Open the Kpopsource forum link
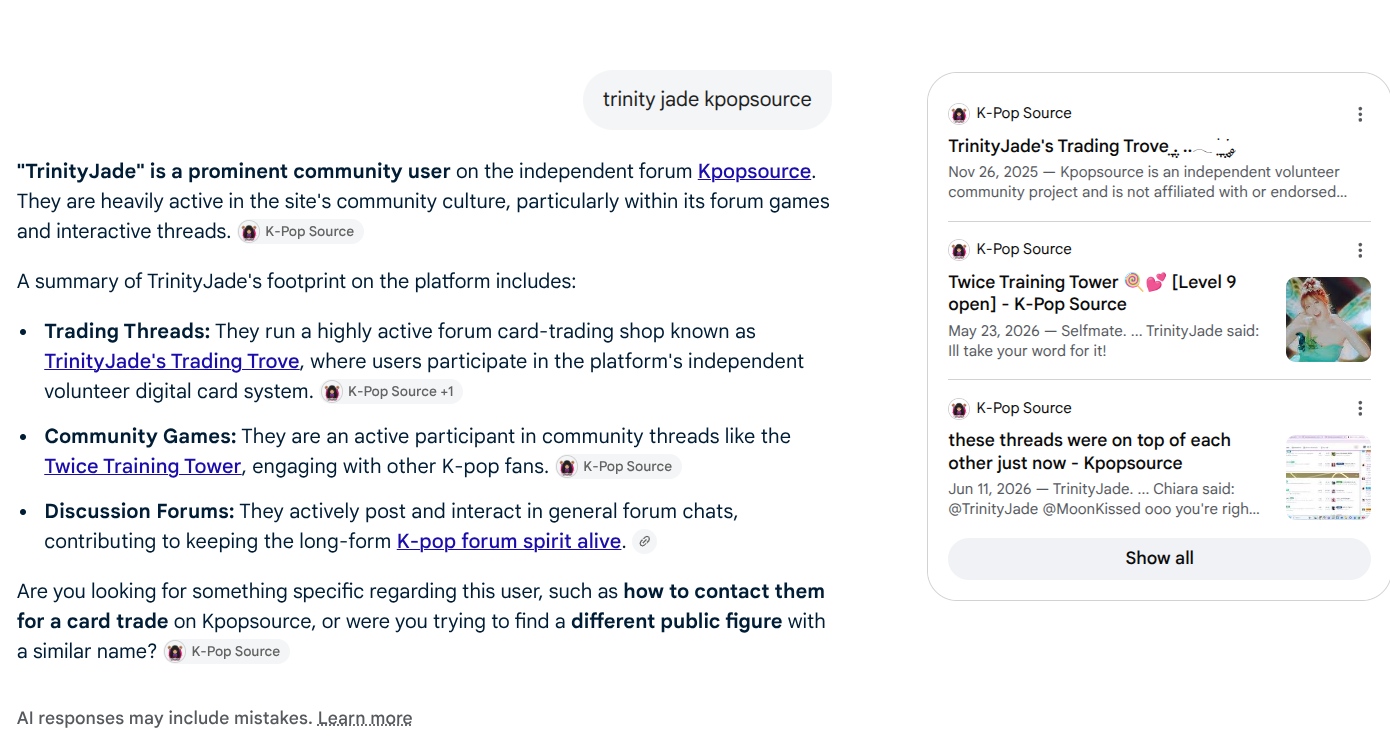 point(754,171)
